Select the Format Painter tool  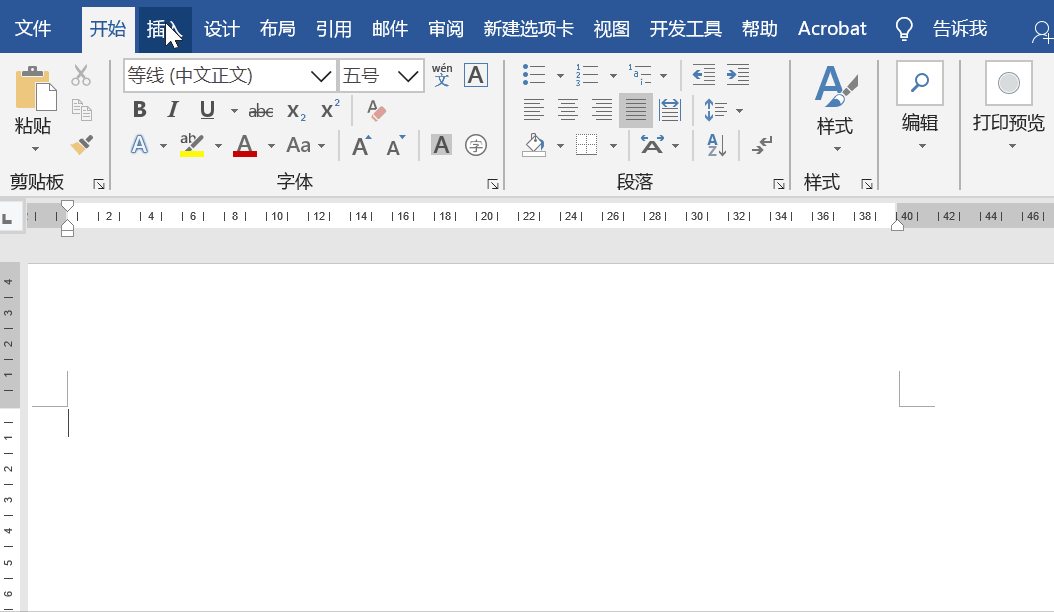(x=82, y=145)
